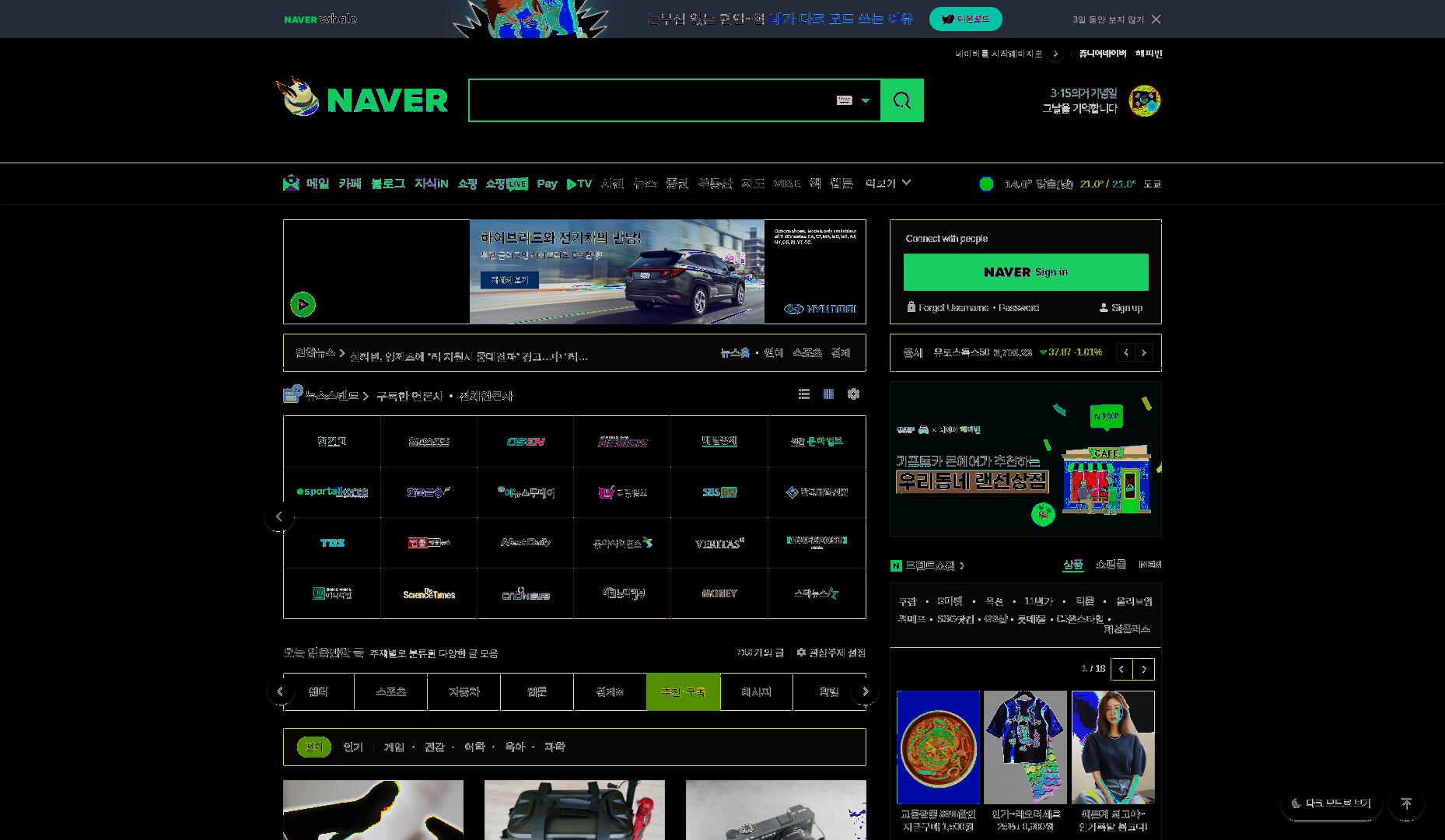Image resolution: width=1445 pixels, height=840 pixels.
Task: Open newsstand settings gear icon
Action: pyautogui.click(x=853, y=394)
